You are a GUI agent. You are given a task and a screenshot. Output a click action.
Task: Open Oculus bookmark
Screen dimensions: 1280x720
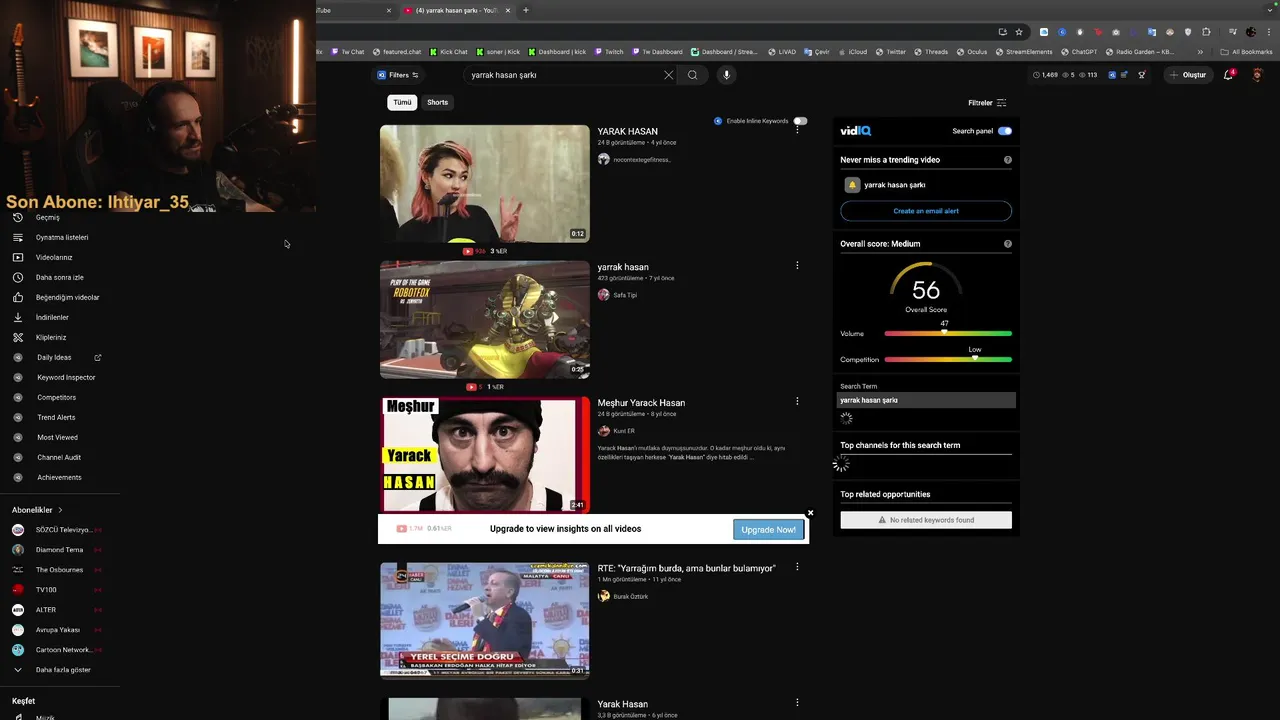tap(971, 52)
